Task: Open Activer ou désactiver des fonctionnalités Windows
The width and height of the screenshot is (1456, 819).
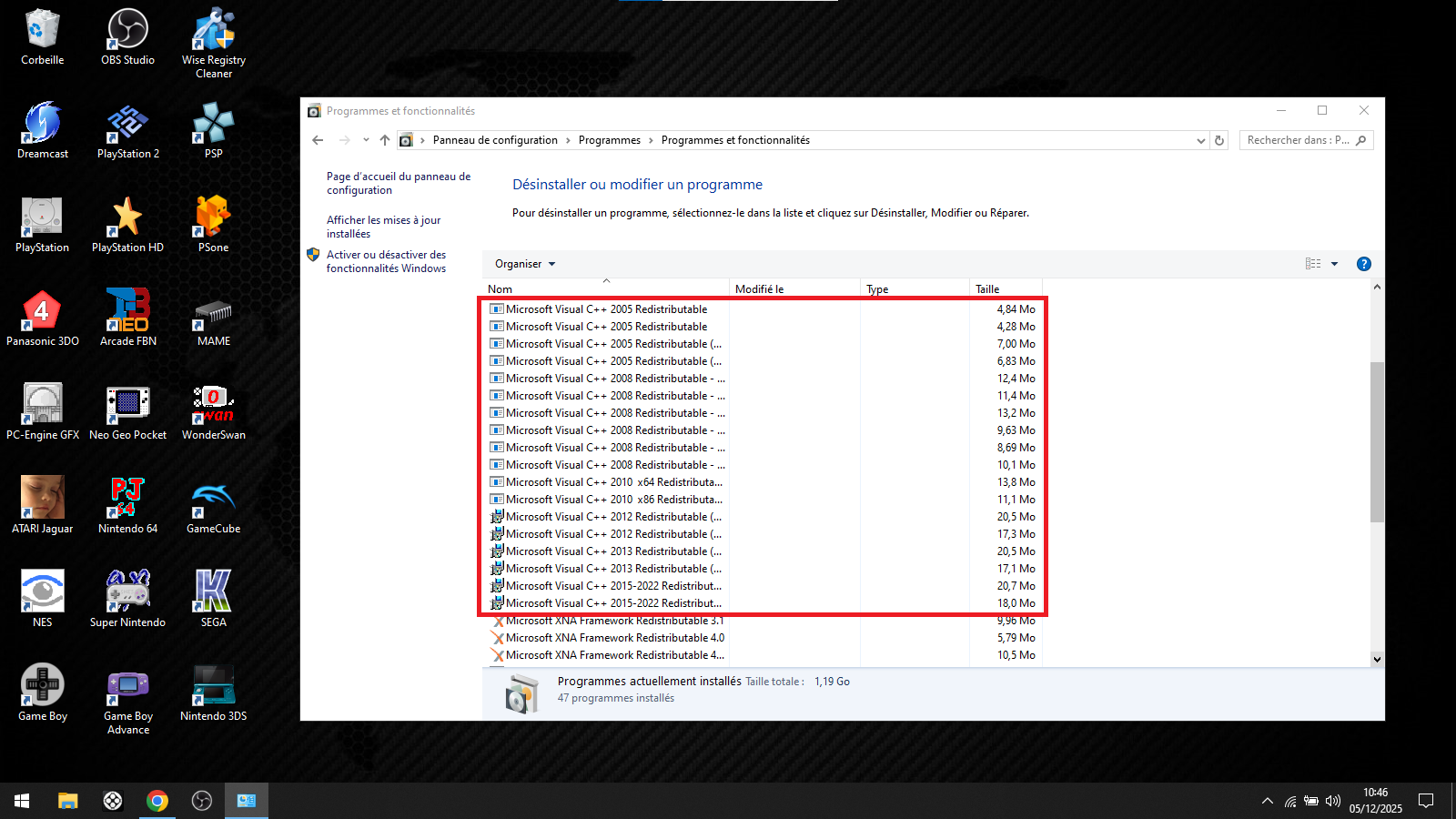Action: 386,261
